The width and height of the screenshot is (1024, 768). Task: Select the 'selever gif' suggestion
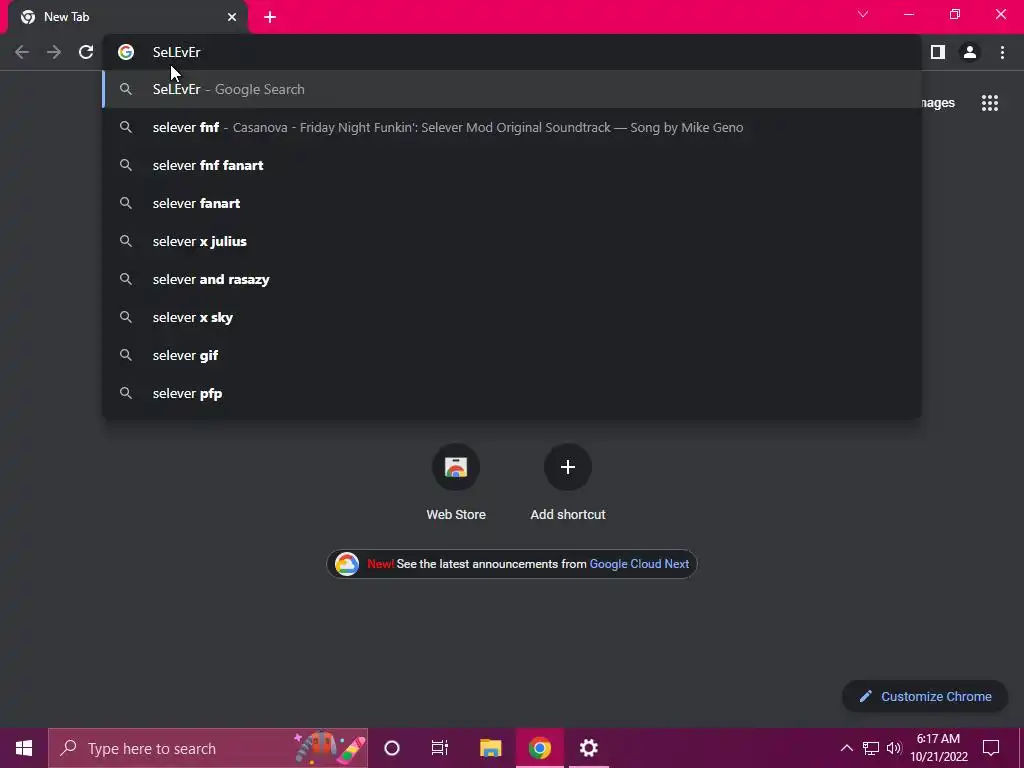click(x=512, y=355)
